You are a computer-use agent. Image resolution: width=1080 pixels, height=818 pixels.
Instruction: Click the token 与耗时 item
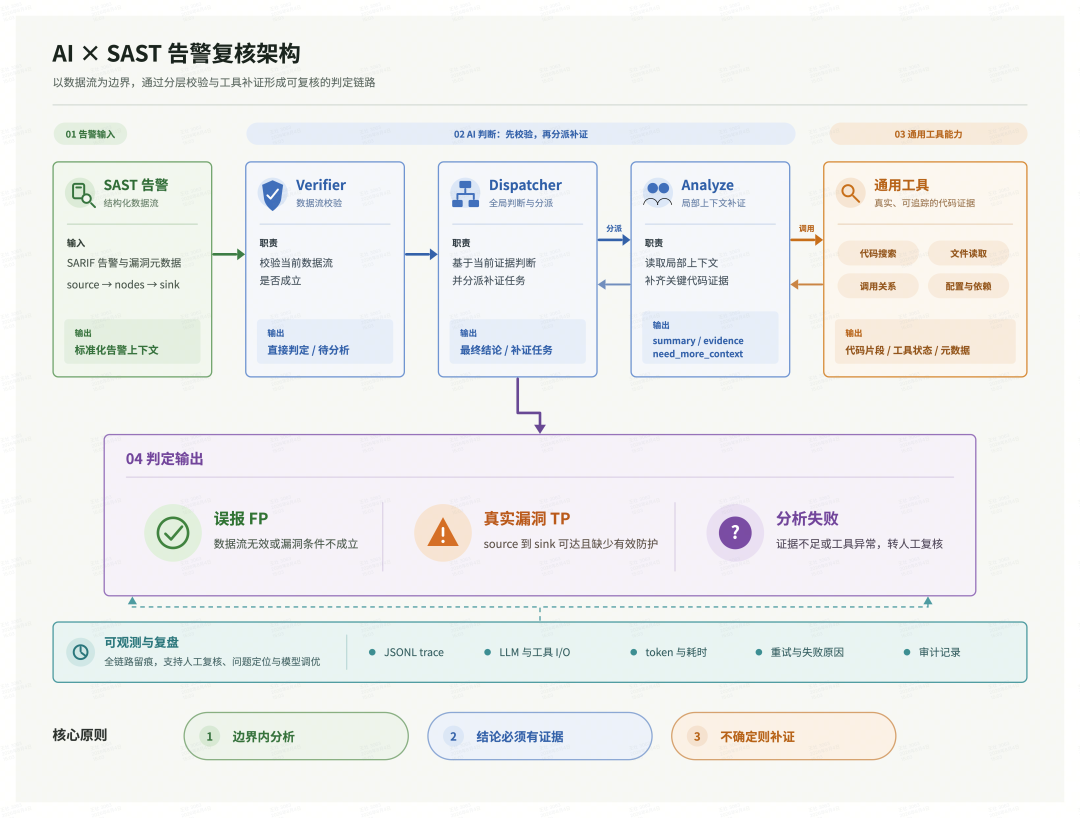[676, 652]
